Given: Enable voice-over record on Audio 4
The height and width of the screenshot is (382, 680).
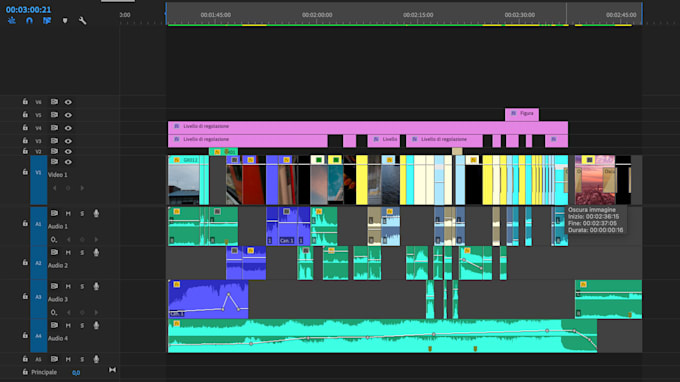Looking at the screenshot, I should click(x=96, y=325).
